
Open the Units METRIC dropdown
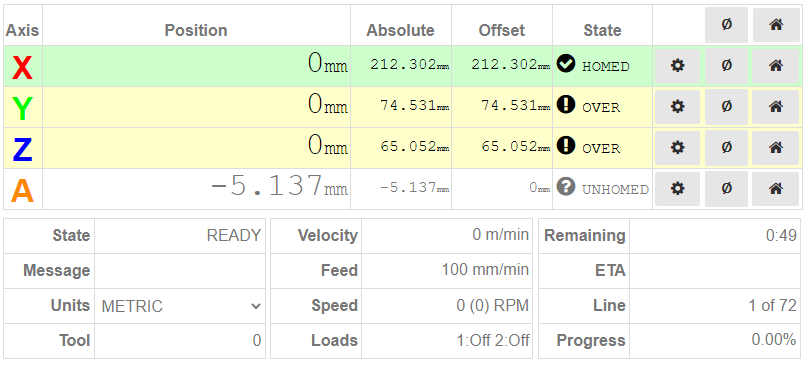point(180,306)
